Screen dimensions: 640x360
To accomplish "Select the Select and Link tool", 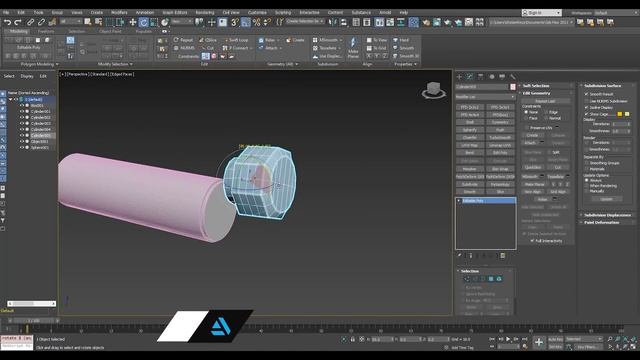I will coord(31,22).
